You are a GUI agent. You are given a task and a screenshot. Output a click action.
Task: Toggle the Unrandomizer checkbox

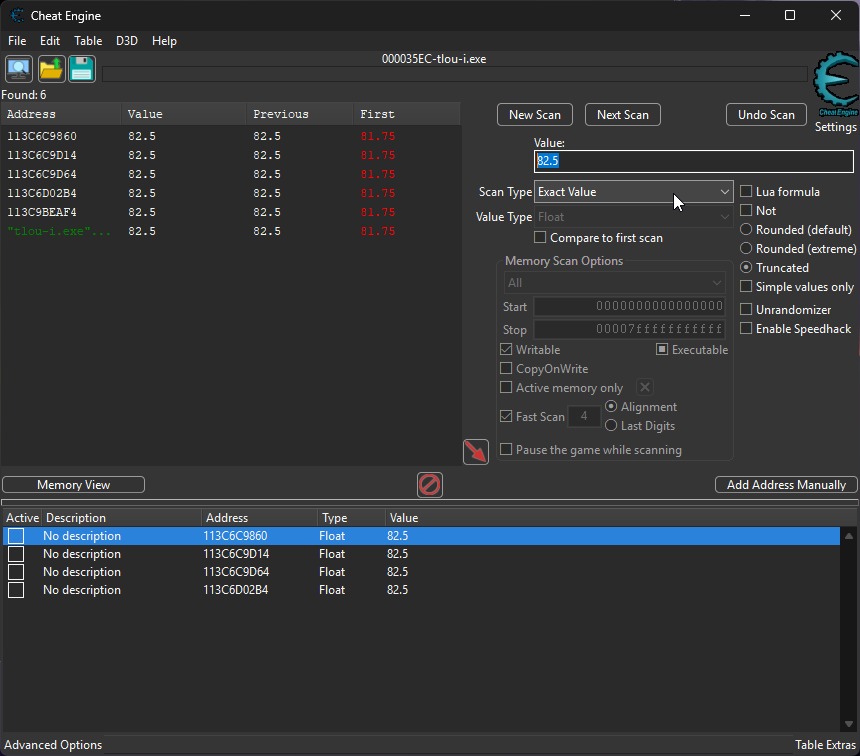tap(746, 309)
